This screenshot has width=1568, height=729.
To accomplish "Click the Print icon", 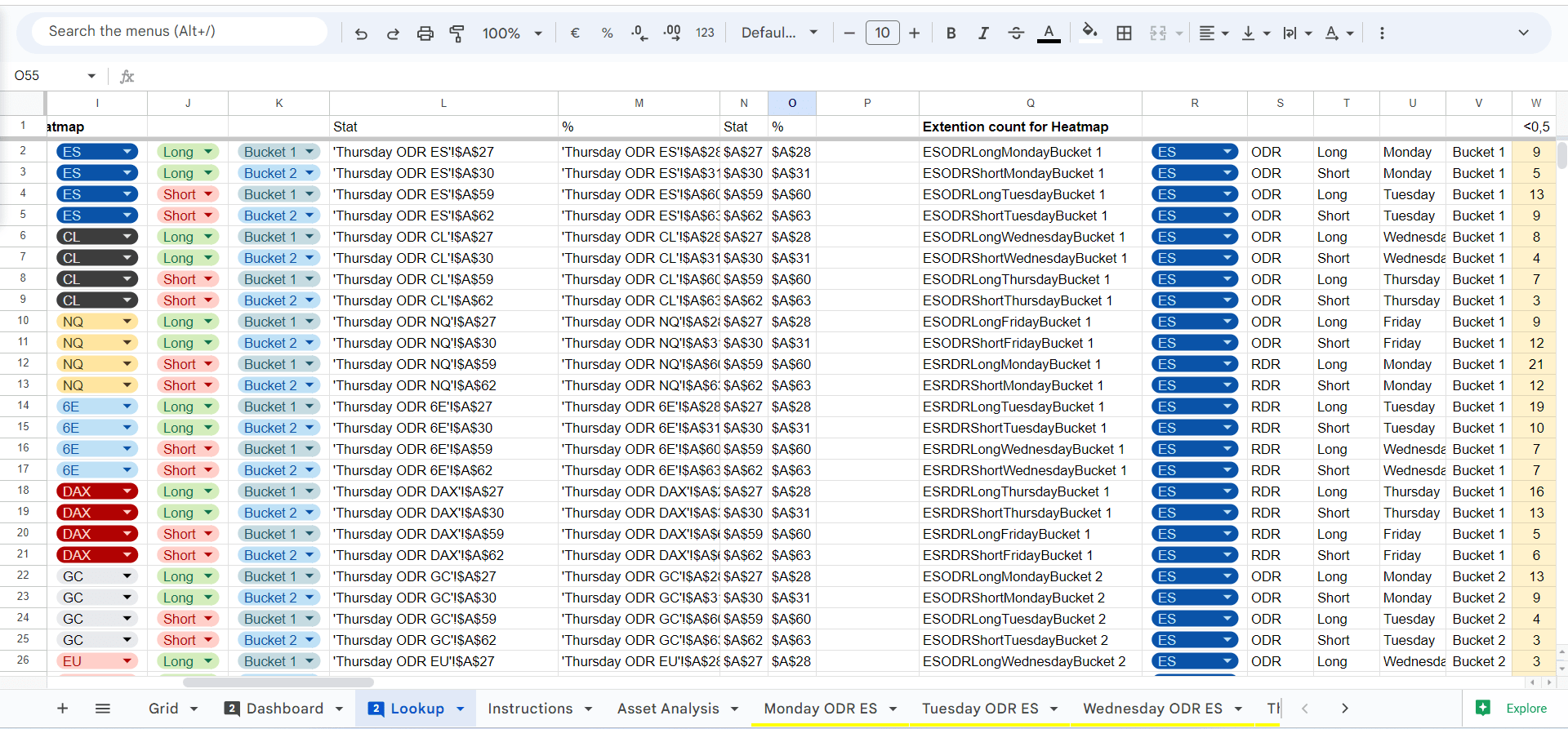I will point(425,33).
